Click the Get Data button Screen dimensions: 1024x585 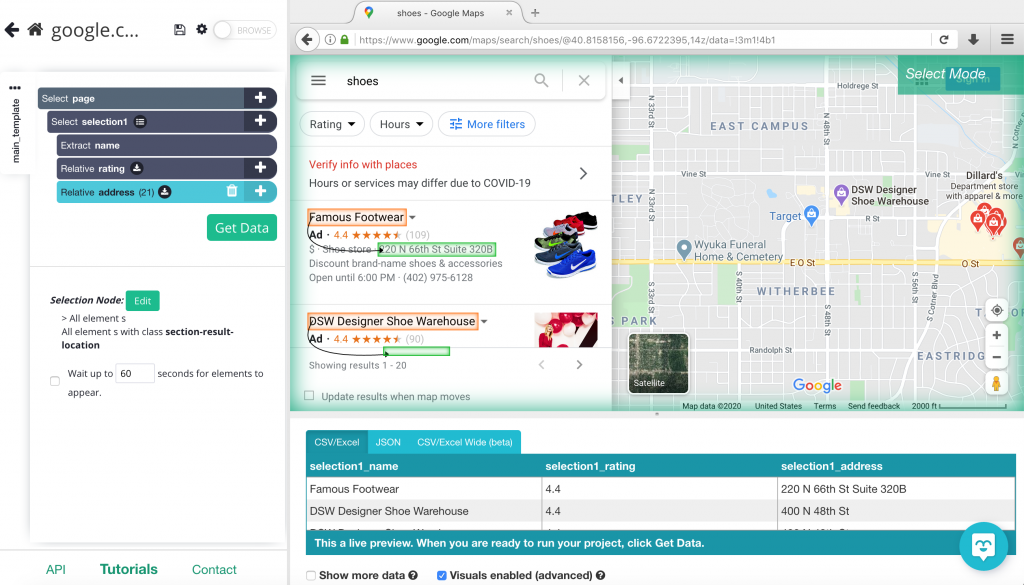(x=241, y=227)
